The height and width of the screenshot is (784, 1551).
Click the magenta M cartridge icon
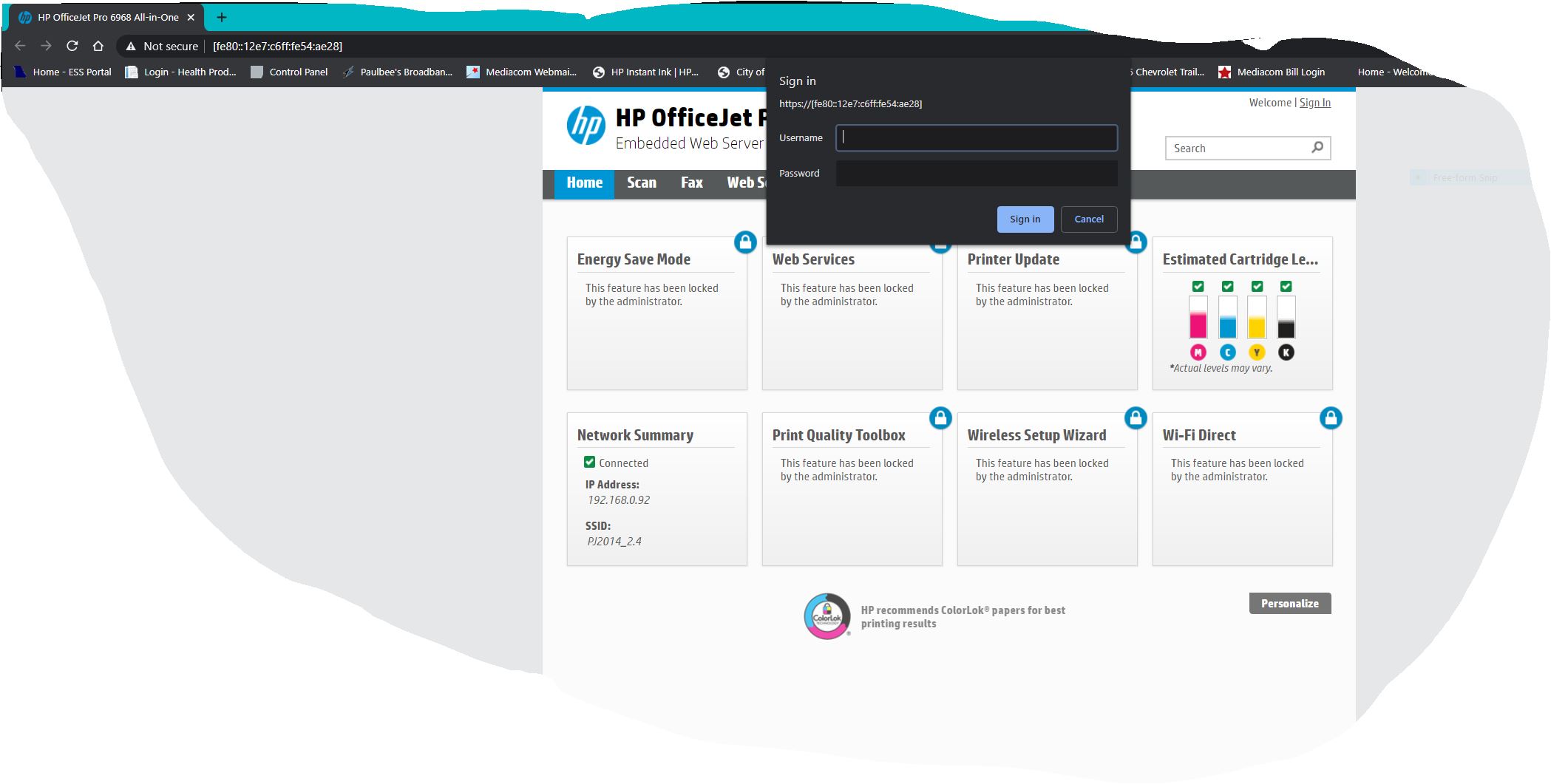[1198, 352]
